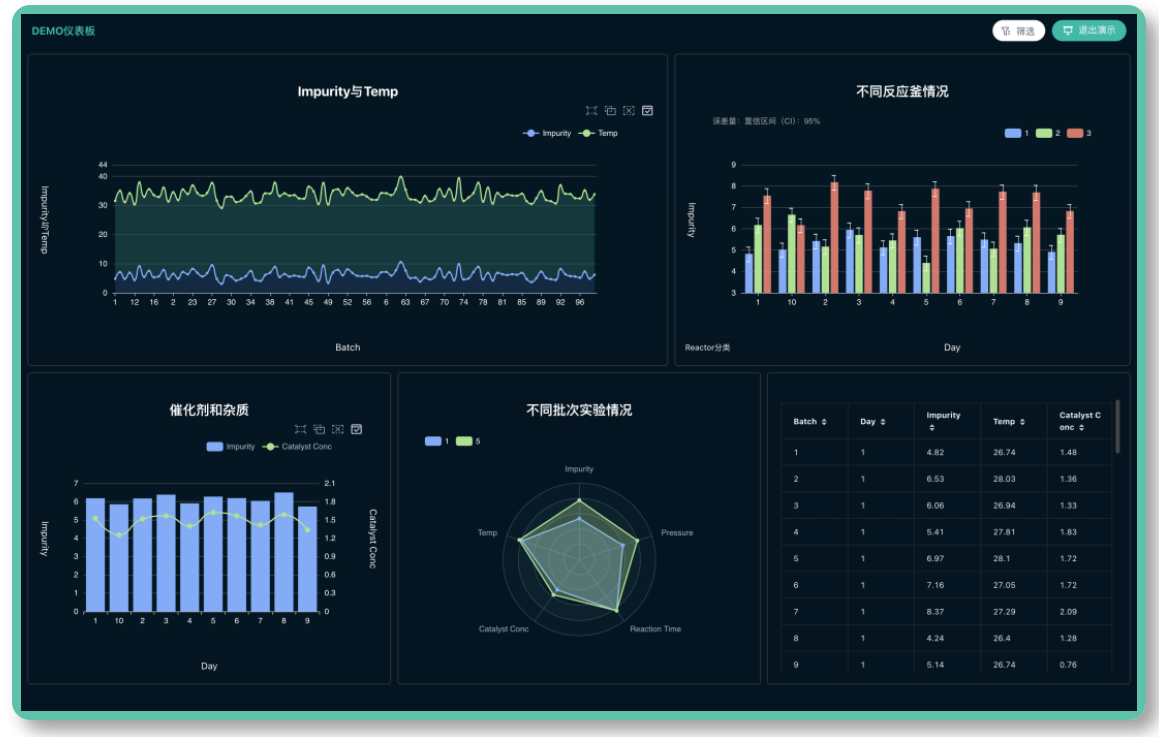Clear selection icon in Impurity与Temp chart
1159x737 pixels.
click(x=629, y=110)
